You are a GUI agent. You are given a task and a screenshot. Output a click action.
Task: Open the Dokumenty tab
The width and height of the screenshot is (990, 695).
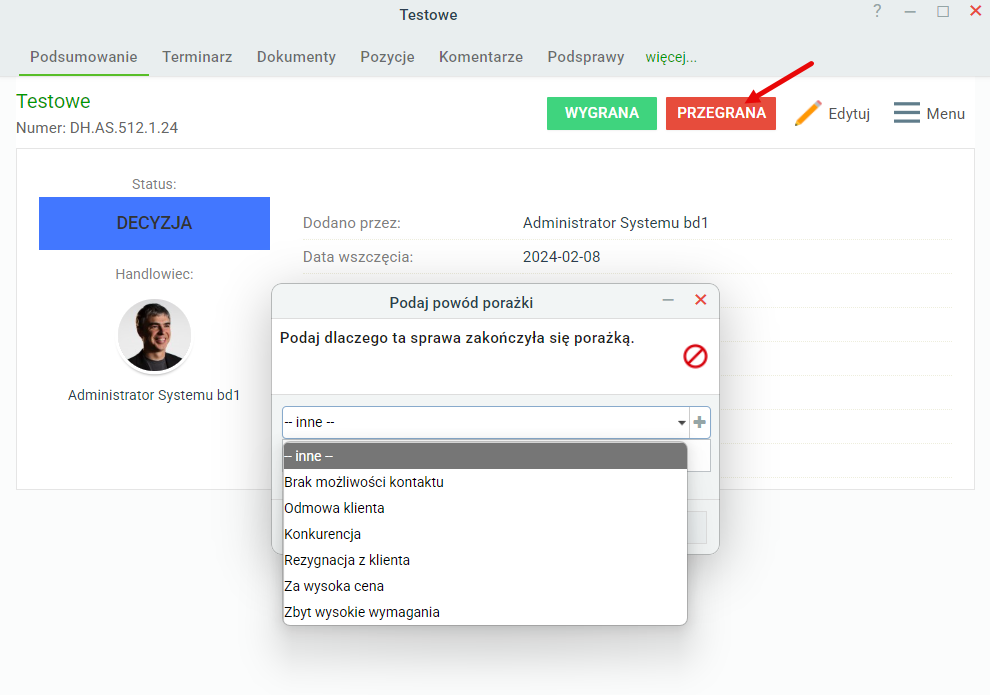(296, 57)
